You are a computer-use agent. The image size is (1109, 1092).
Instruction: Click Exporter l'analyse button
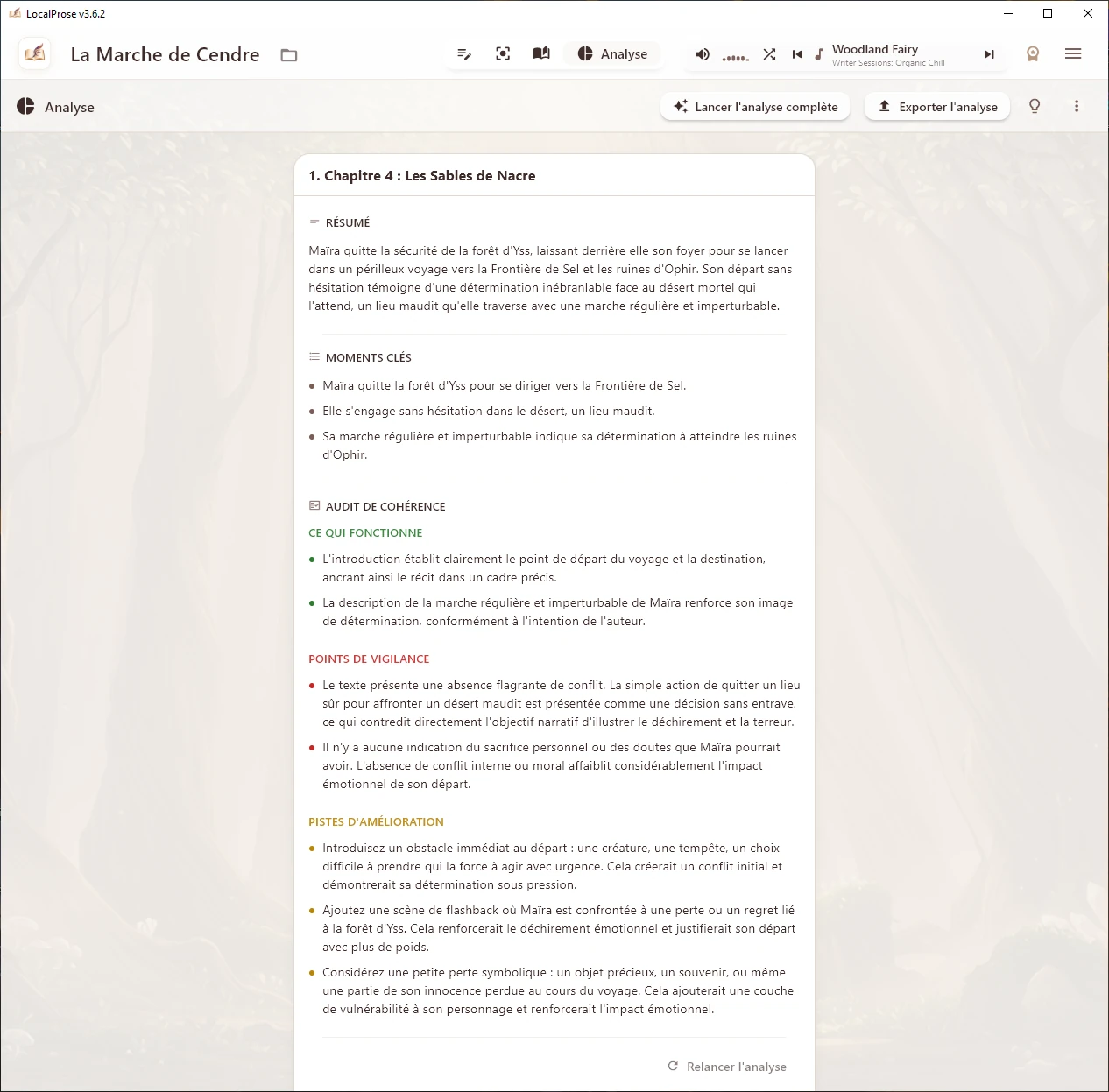(x=937, y=107)
